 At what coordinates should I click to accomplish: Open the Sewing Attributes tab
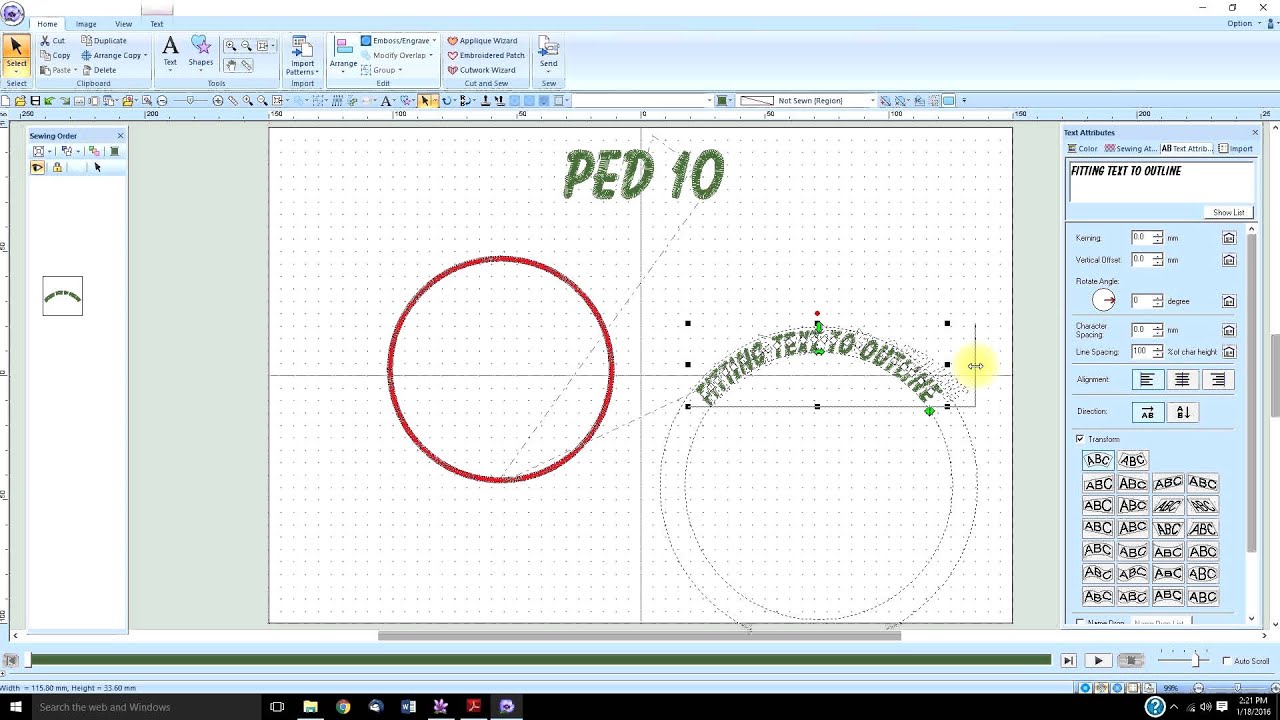pyautogui.click(x=1130, y=149)
